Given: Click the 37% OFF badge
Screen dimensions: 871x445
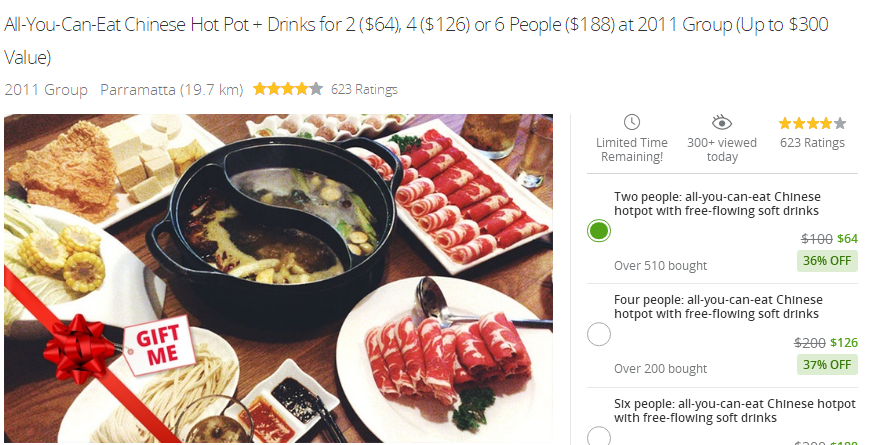Looking at the screenshot, I should click(x=827, y=364).
